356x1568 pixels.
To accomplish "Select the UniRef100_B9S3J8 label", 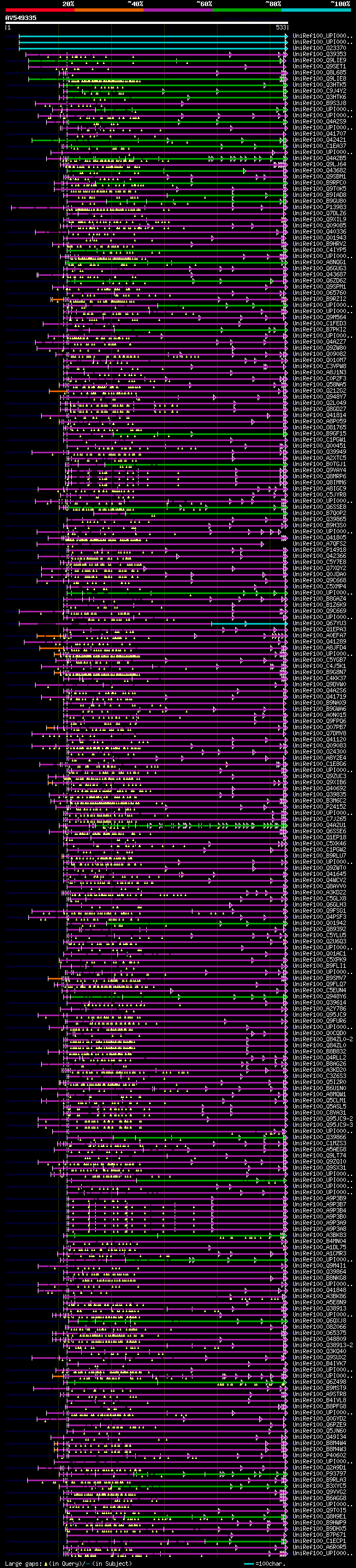I will point(319,103).
